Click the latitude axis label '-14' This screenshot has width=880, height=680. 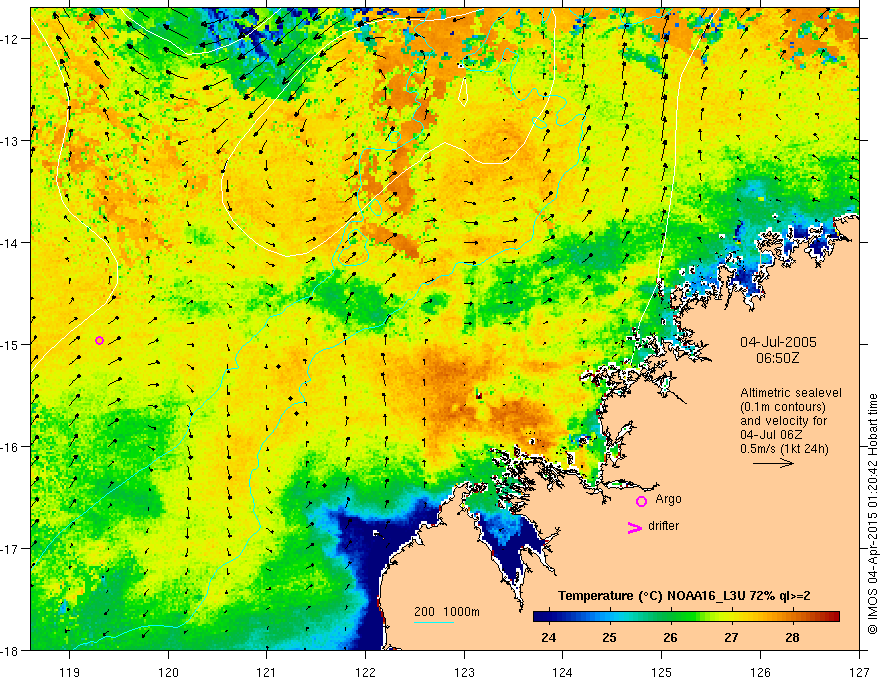pyautogui.click(x=9, y=243)
